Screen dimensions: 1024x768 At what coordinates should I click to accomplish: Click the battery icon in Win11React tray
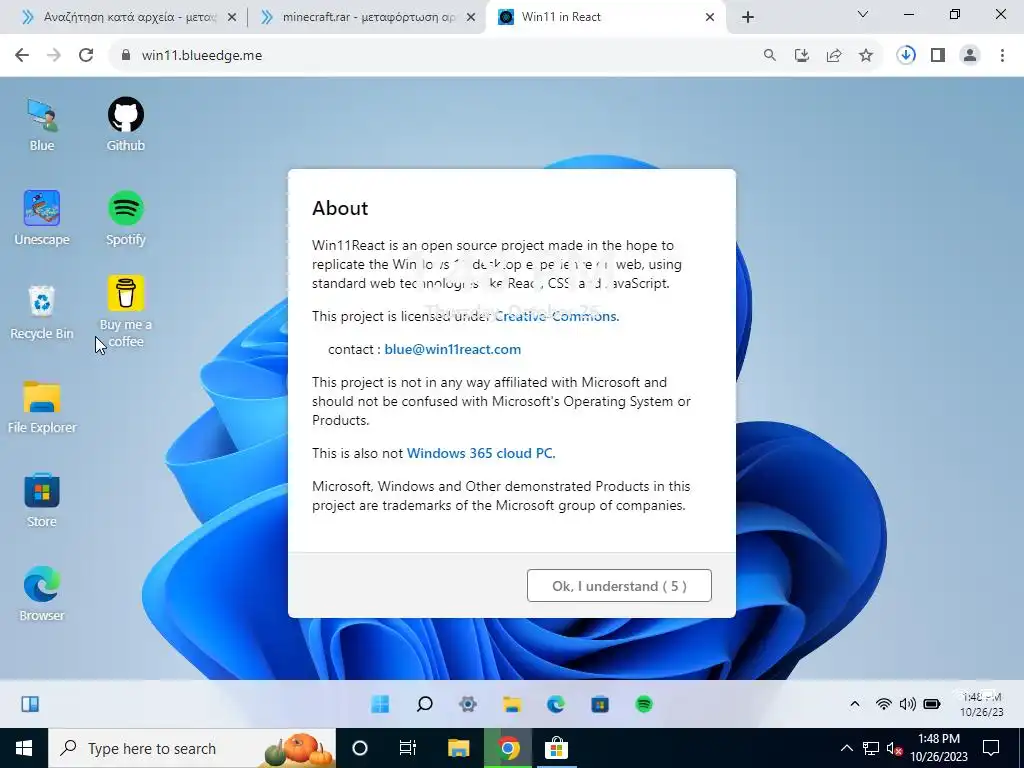click(932, 704)
